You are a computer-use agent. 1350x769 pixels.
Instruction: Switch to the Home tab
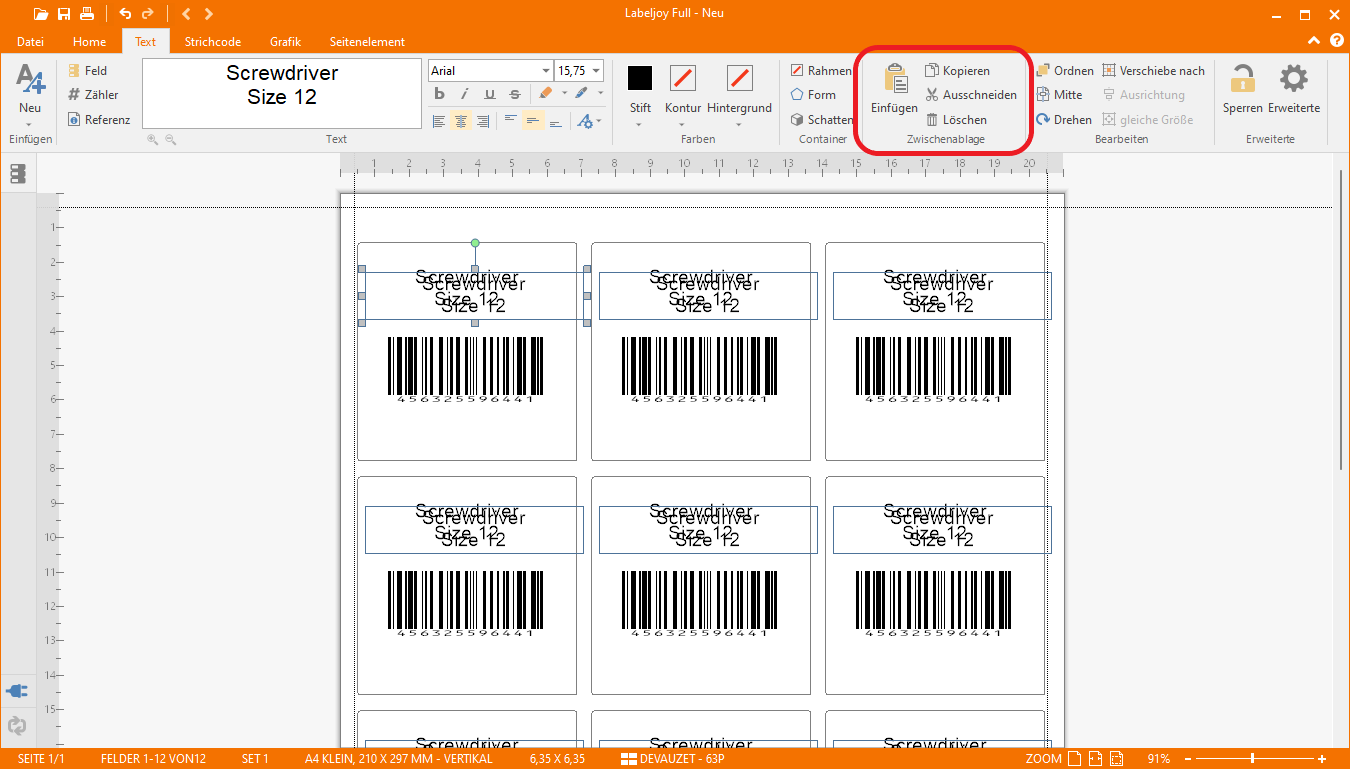click(x=89, y=42)
